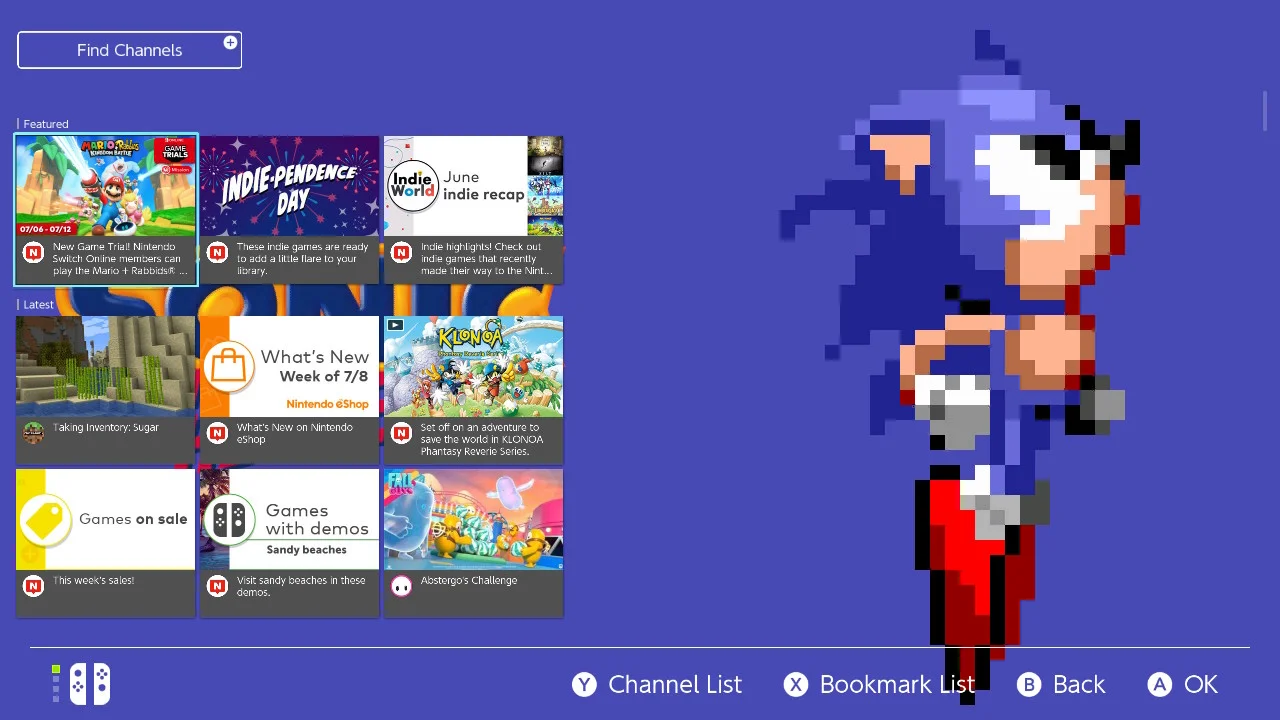Open the Fall Guys Abstergo's Challenge image
Viewport: 1280px width, 720px height.
coord(474,519)
